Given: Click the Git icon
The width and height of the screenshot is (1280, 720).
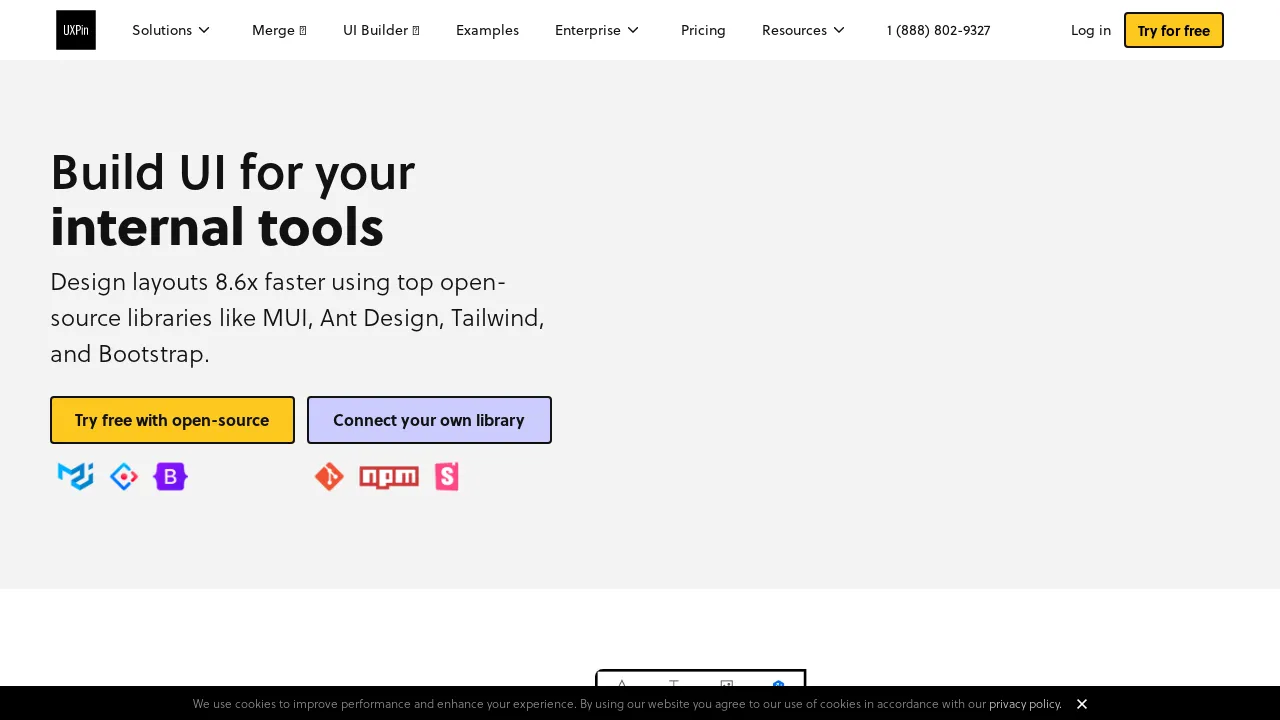Looking at the screenshot, I should 329,477.
